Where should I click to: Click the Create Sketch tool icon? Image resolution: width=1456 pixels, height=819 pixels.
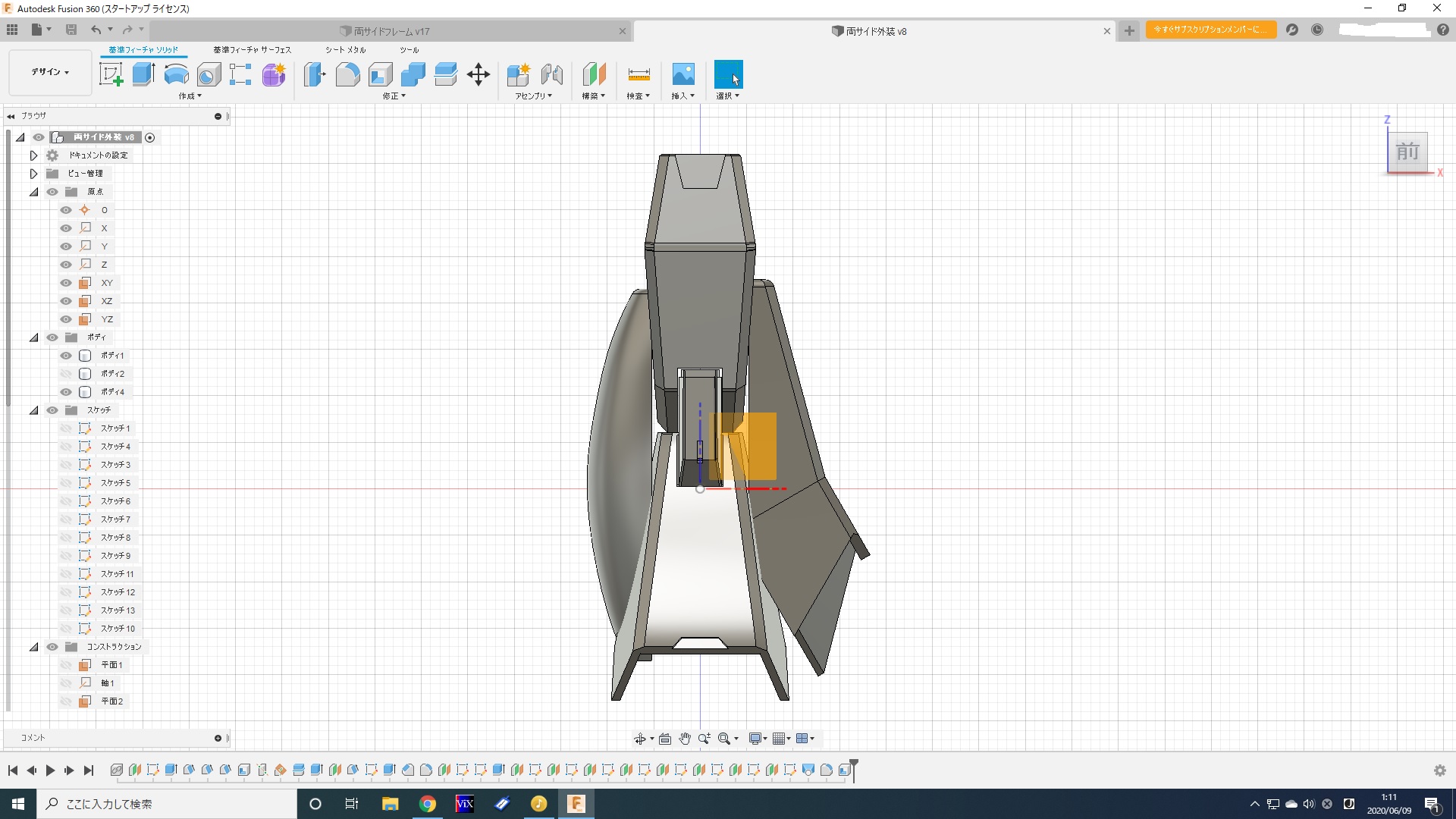coord(111,74)
